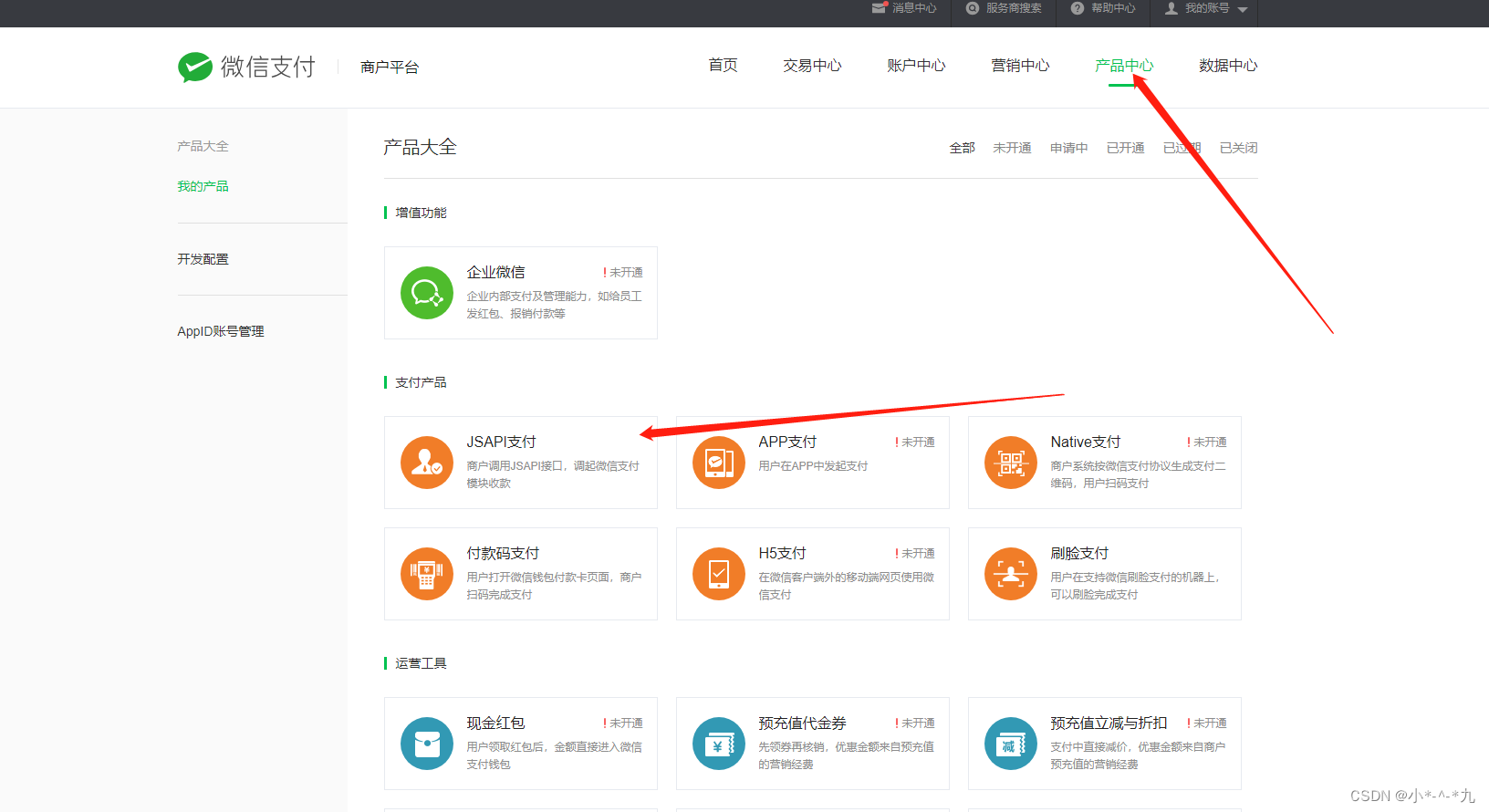
Task: Open the 现金红包 title link
Action: (495, 723)
